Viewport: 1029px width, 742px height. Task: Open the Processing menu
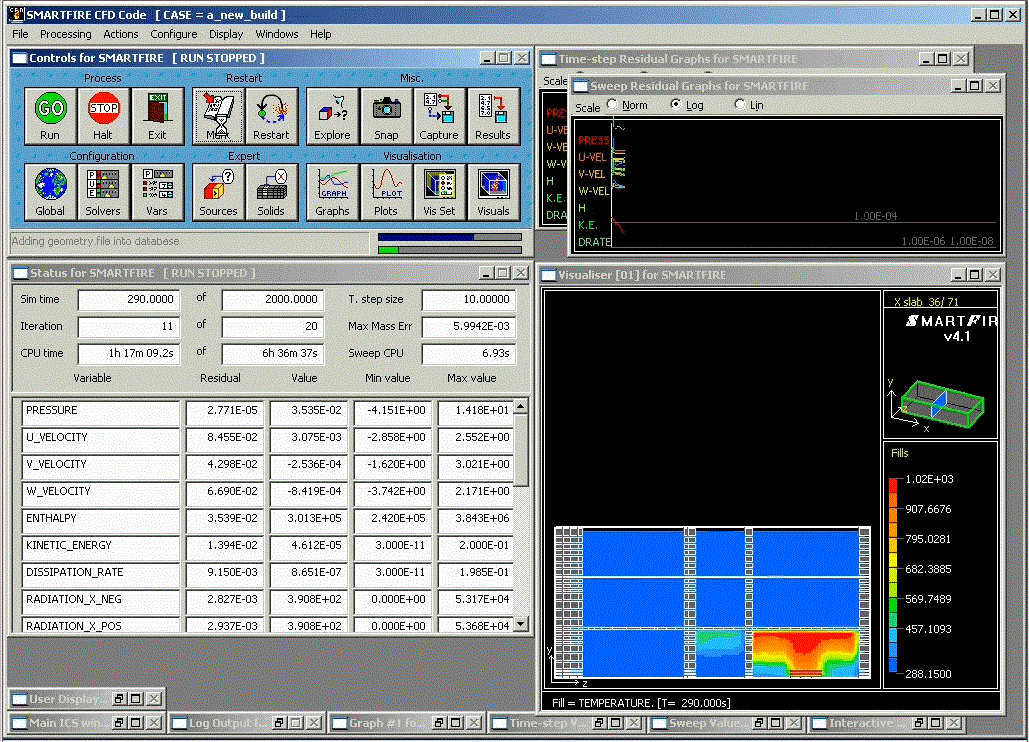coord(66,34)
